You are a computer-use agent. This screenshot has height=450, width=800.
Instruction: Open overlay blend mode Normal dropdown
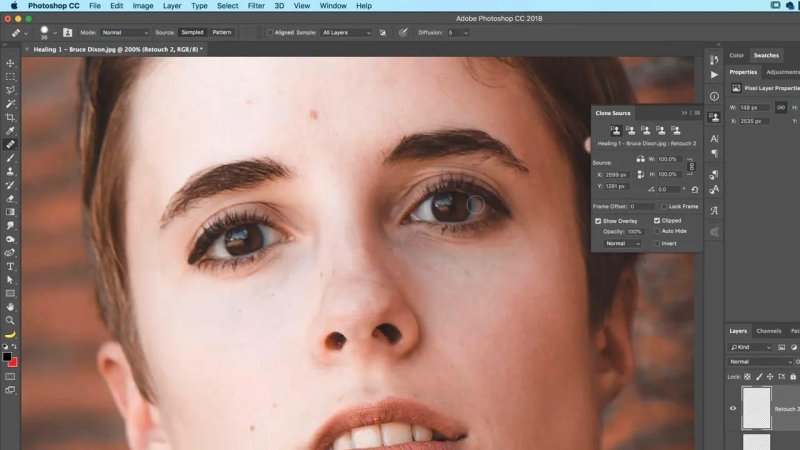pyautogui.click(x=622, y=243)
